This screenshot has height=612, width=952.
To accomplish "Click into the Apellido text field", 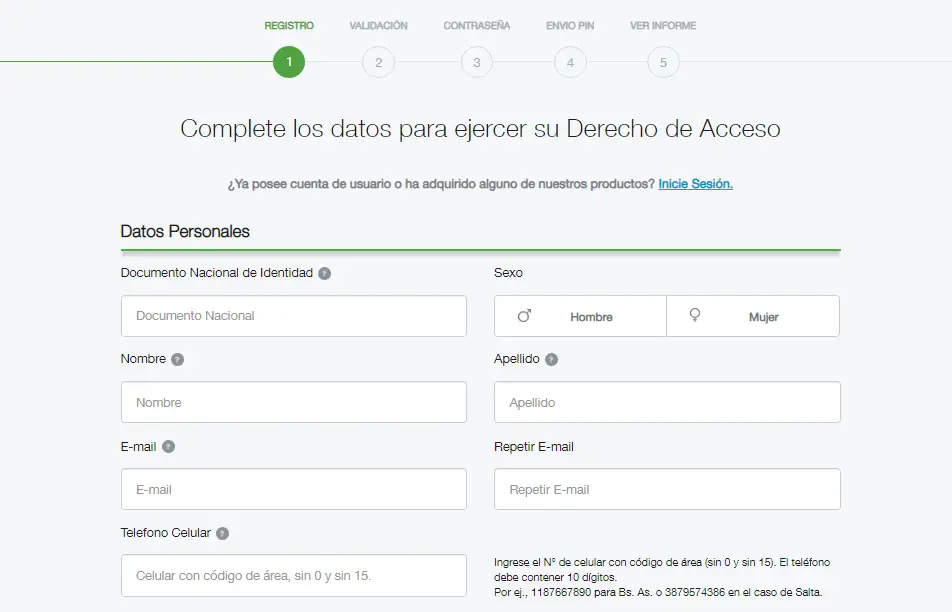I will coord(667,402).
